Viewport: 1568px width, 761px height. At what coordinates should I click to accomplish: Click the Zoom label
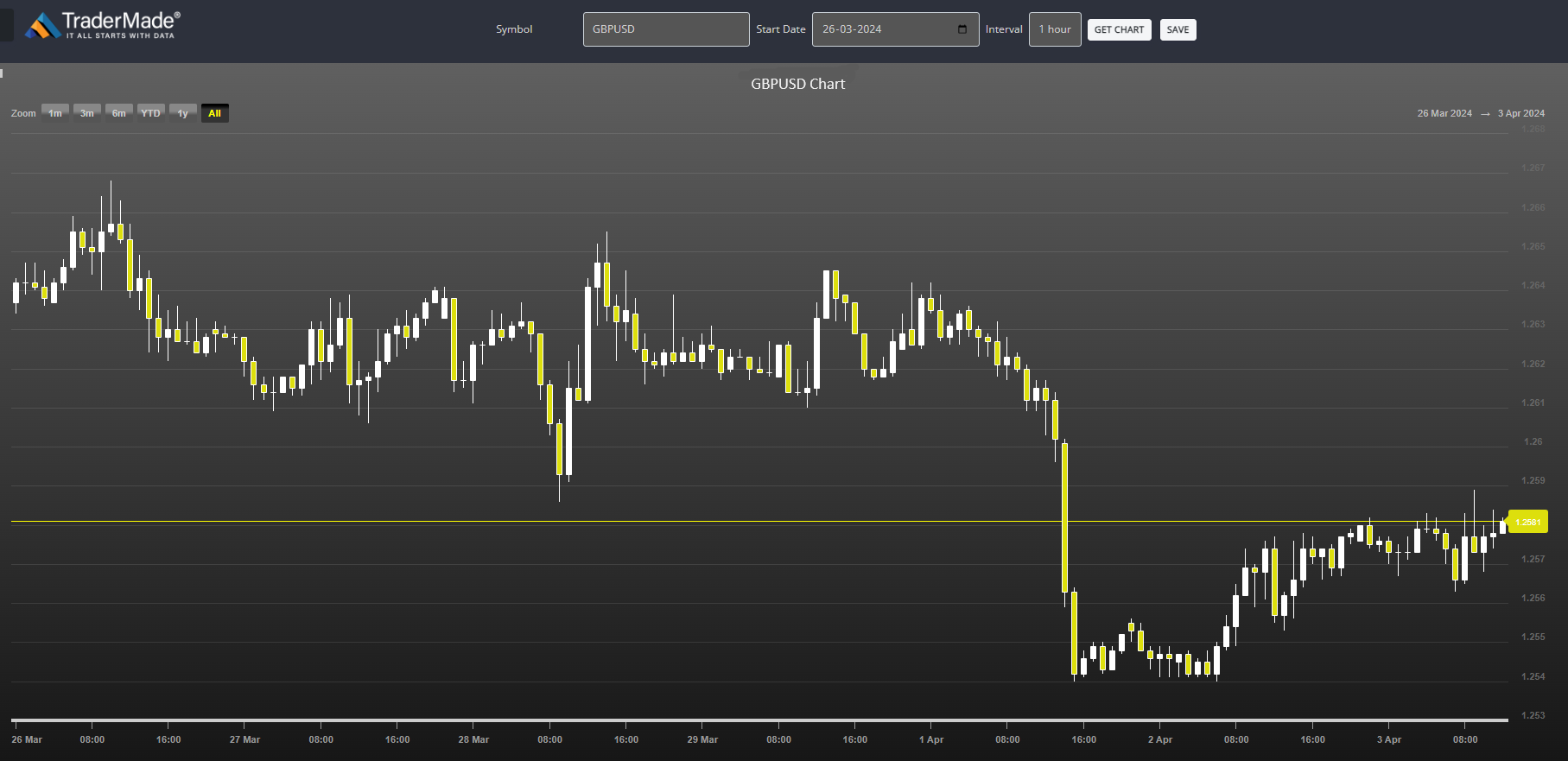23,113
